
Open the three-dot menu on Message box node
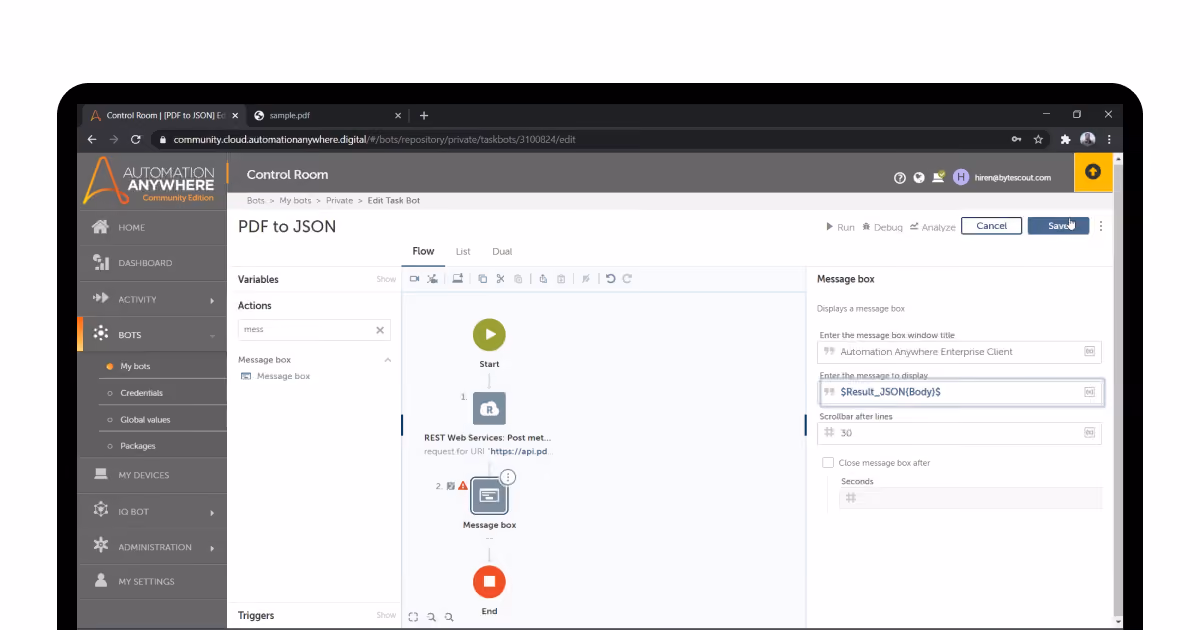(x=508, y=477)
